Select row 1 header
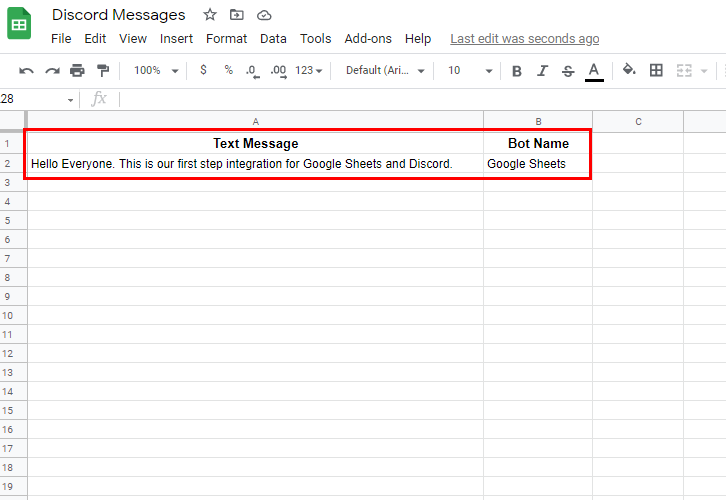This screenshot has height=500, width=726. [13, 144]
